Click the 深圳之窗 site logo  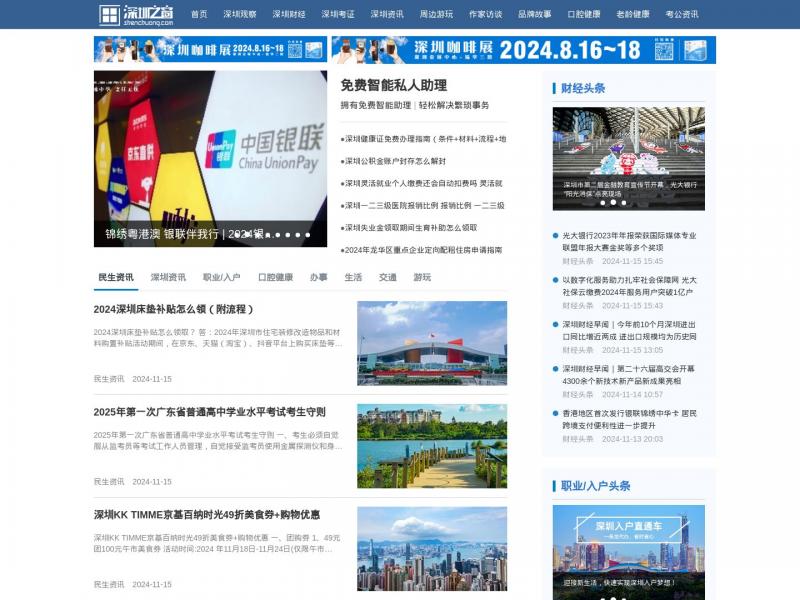[x=136, y=15]
